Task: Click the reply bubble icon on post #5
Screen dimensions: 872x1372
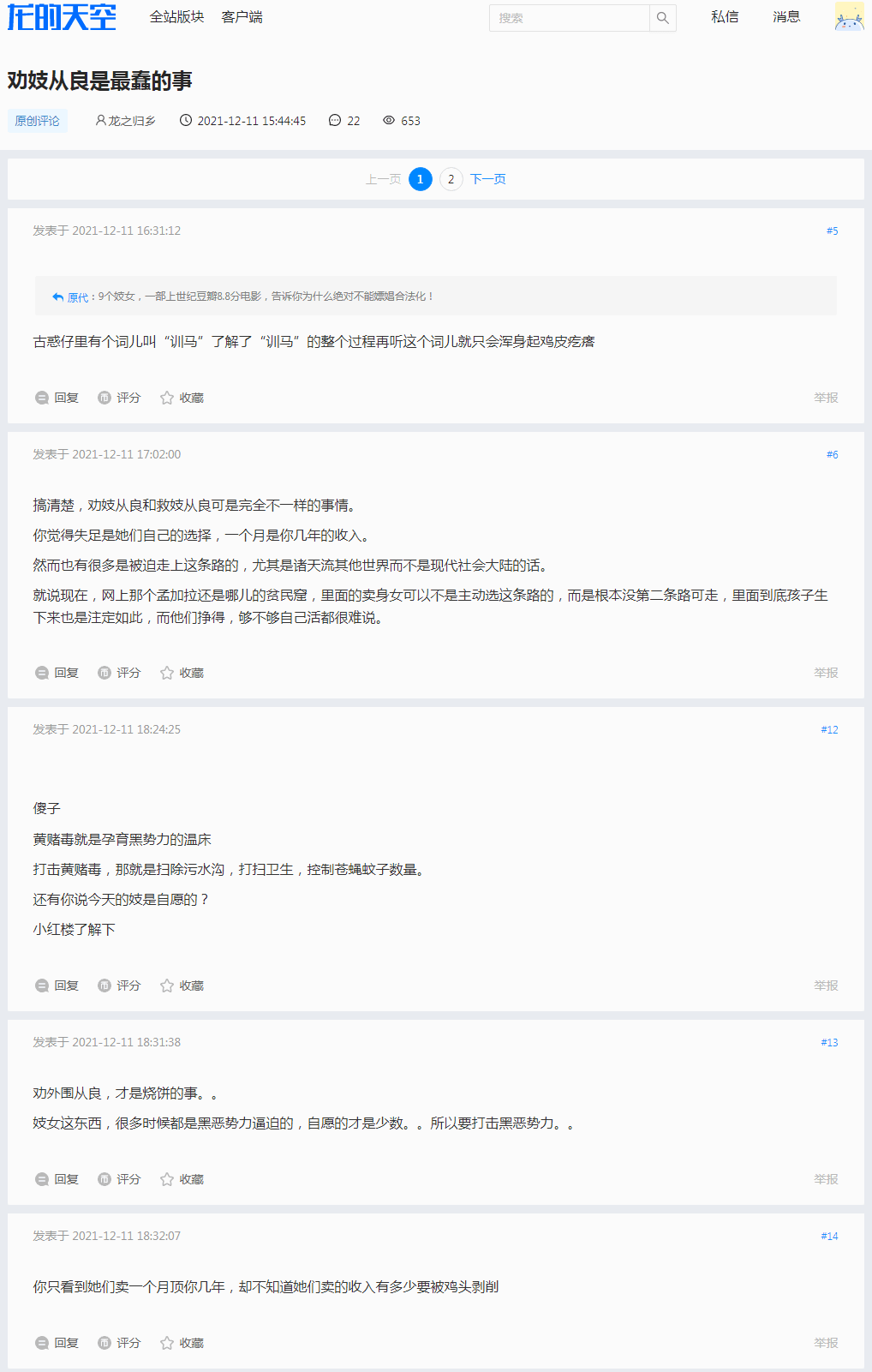Action: point(42,398)
